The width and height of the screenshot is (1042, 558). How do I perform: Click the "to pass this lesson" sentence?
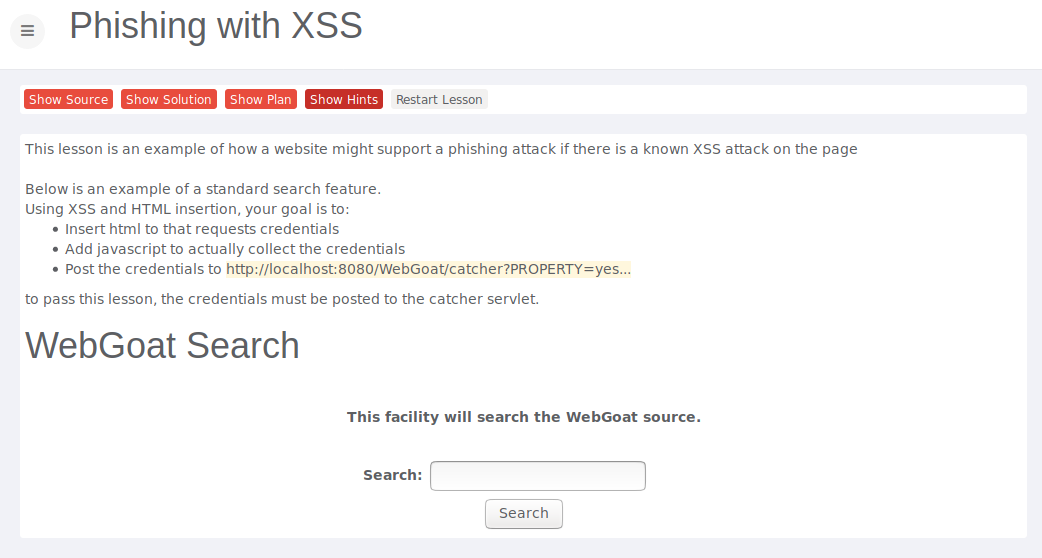tap(282, 299)
